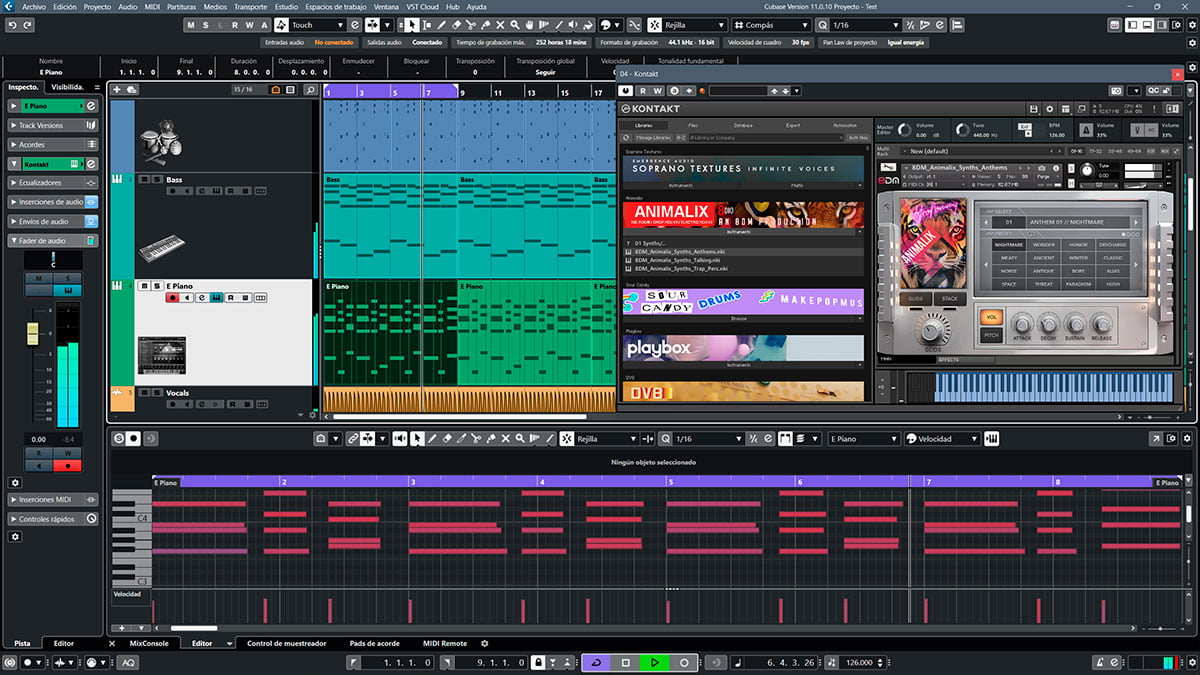Click the AQ button in transport bar
Screen dimensions: 1200x675
[129, 662]
